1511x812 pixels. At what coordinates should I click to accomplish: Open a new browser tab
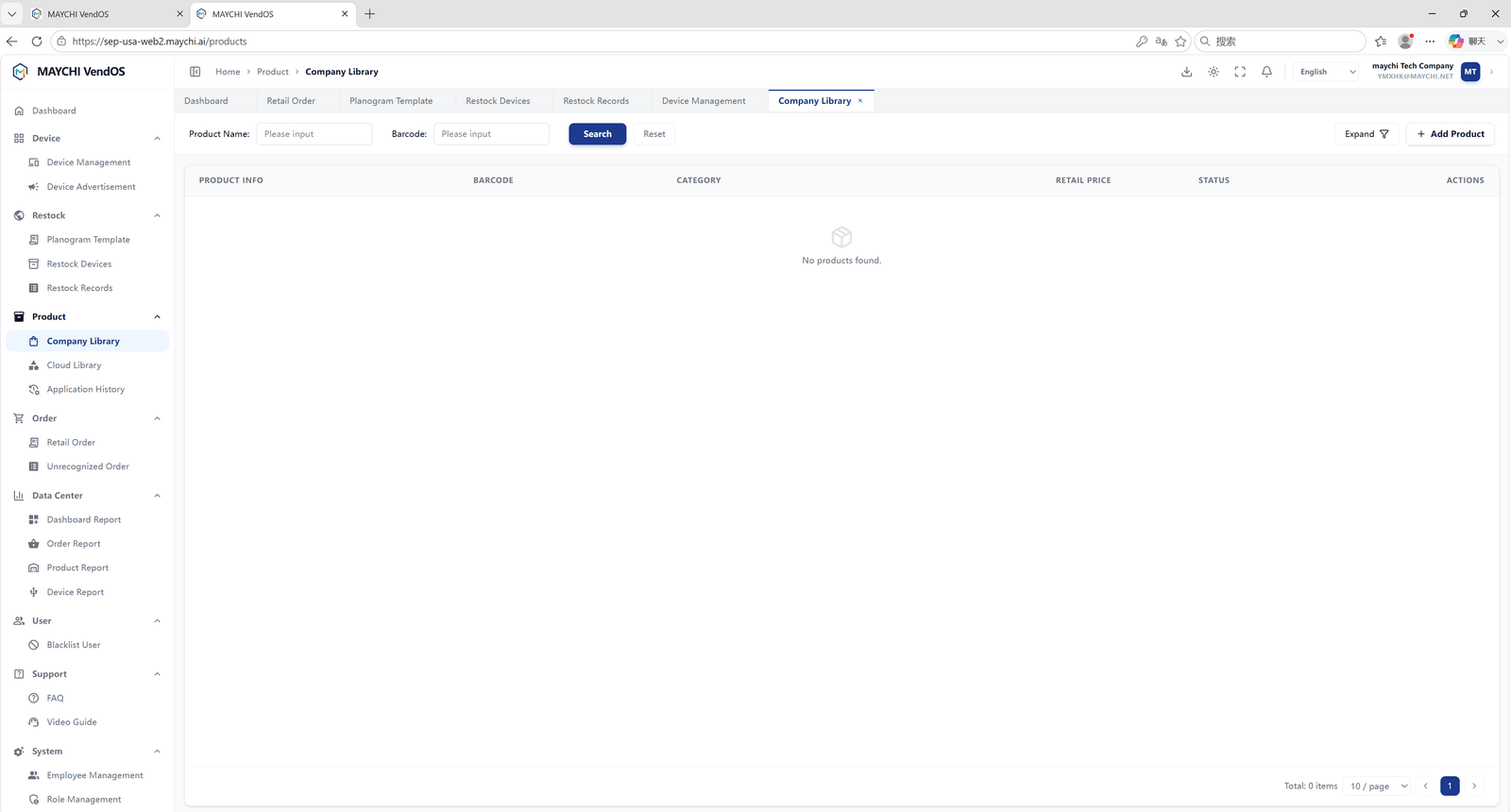pos(370,14)
